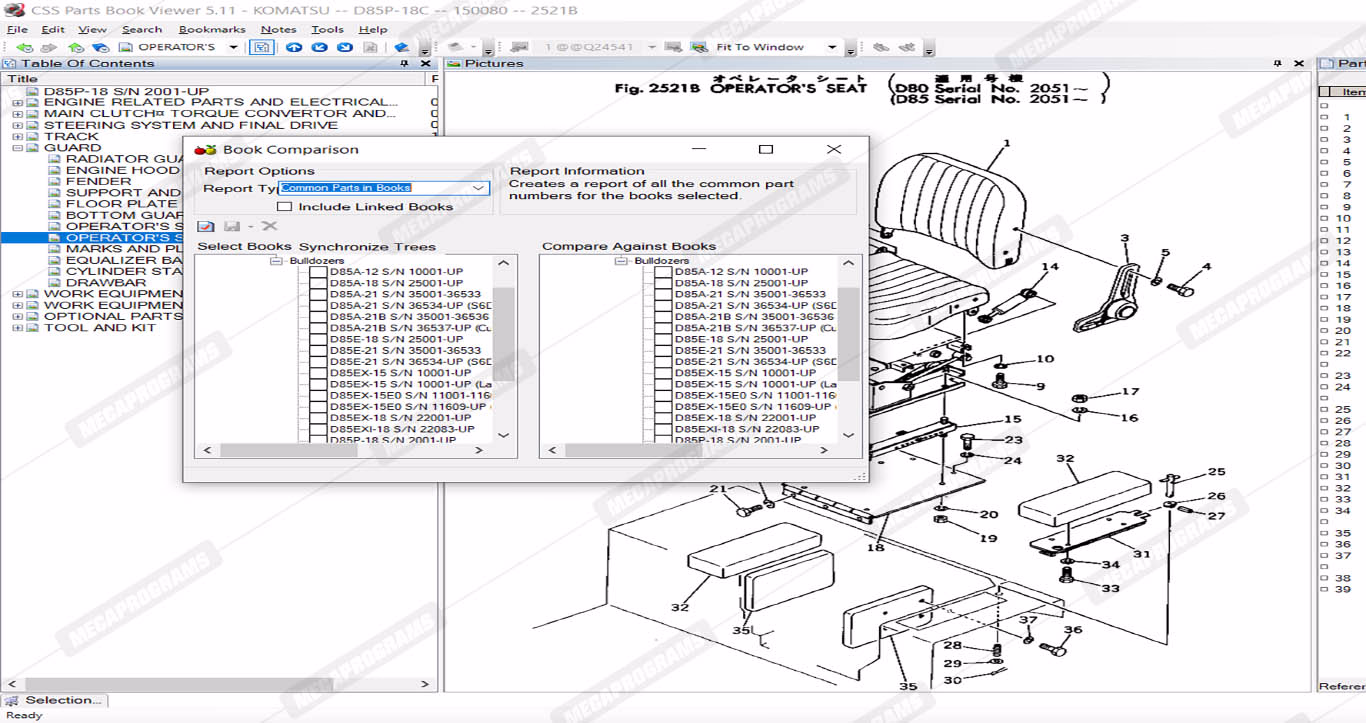Open the Fit To Window zoom dropdown
The image size is (1366, 723).
pos(831,47)
